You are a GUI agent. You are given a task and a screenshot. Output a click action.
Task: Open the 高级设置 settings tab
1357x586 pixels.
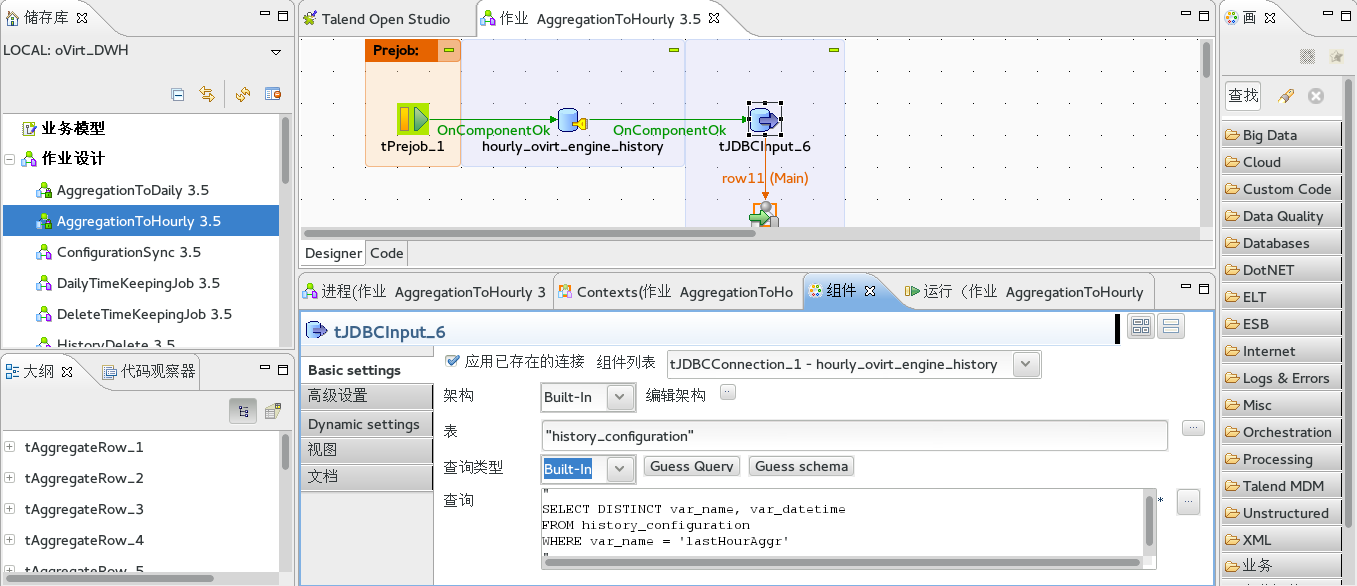point(338,396)
